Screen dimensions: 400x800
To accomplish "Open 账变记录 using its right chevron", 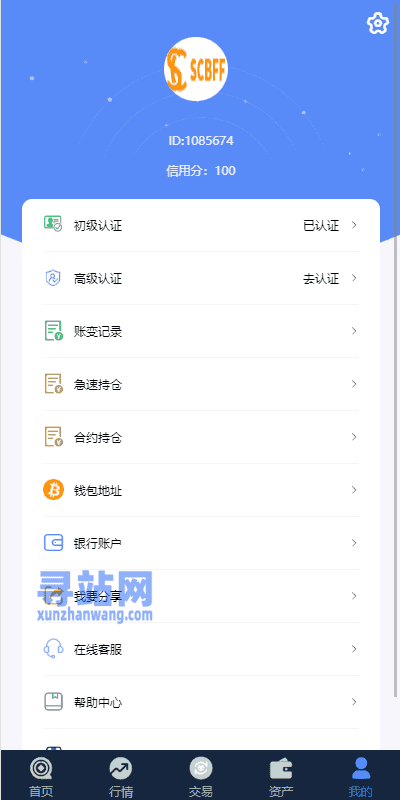I will tap(354, 331).
